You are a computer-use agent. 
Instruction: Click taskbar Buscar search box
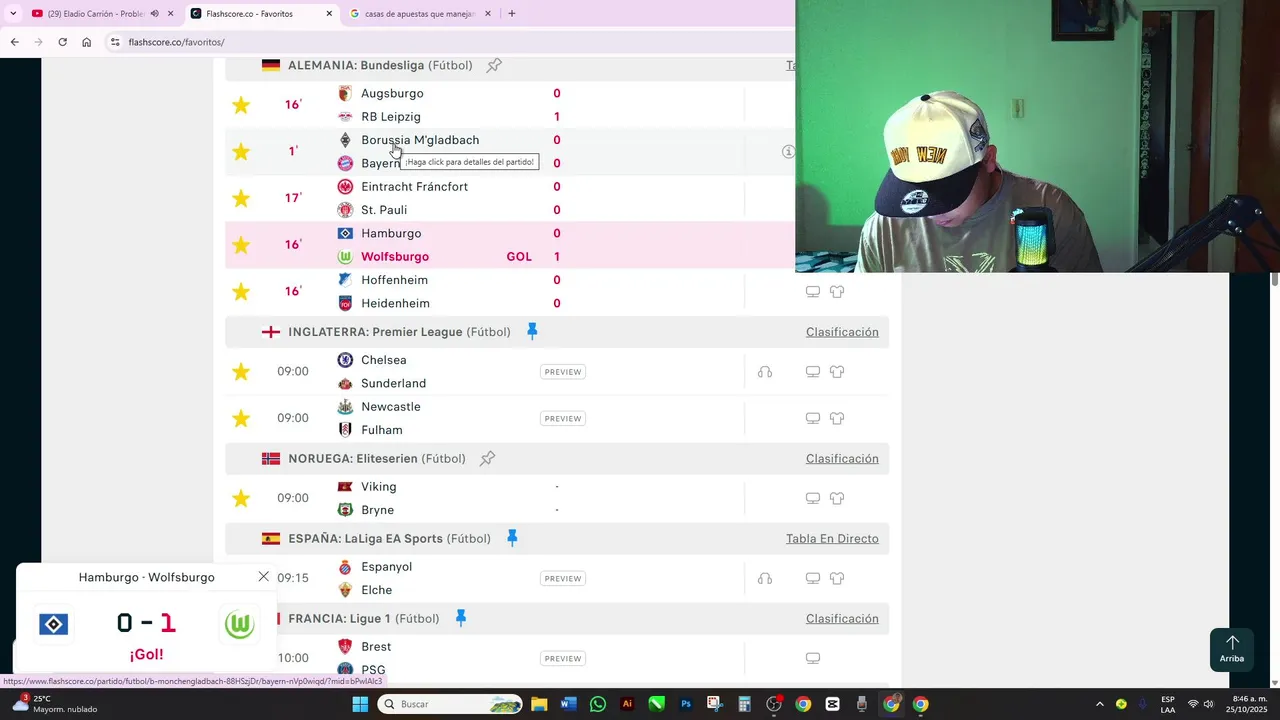(450, 704)
